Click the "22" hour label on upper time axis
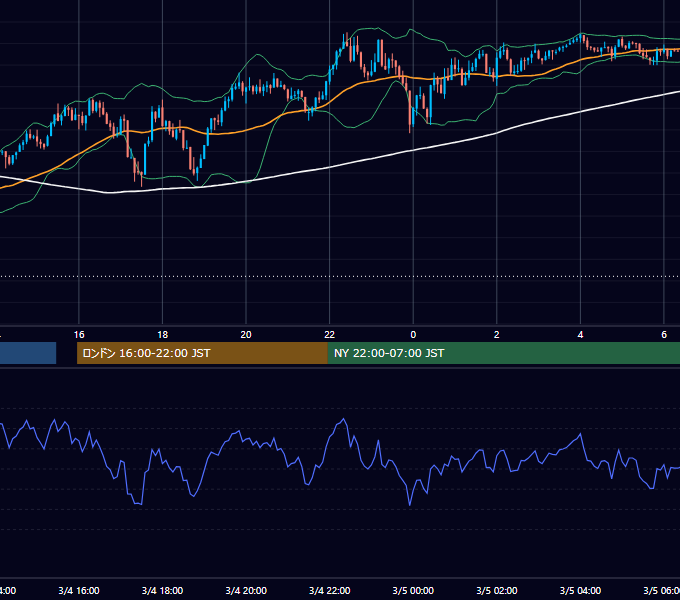Image resolution: width=680 pixels, height=600 pixels. (330, 335)
